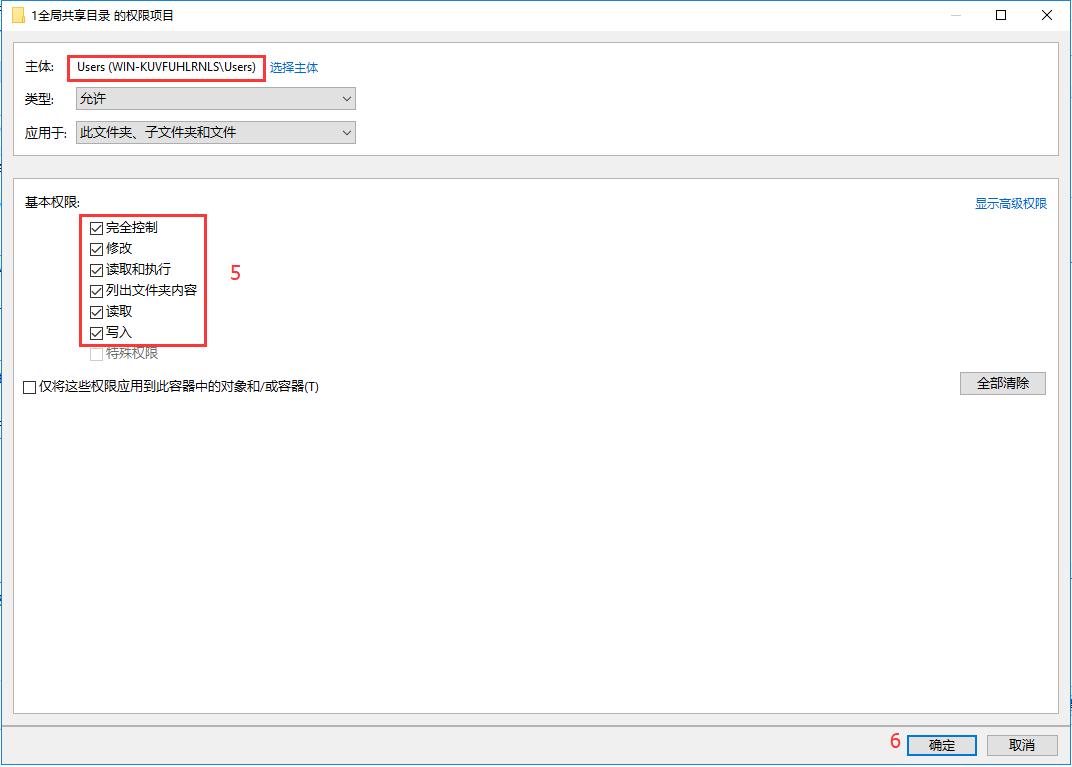1072x767 pixels.
Task: Uncheck the 完全控制 permission
Action: pos(95,227)
